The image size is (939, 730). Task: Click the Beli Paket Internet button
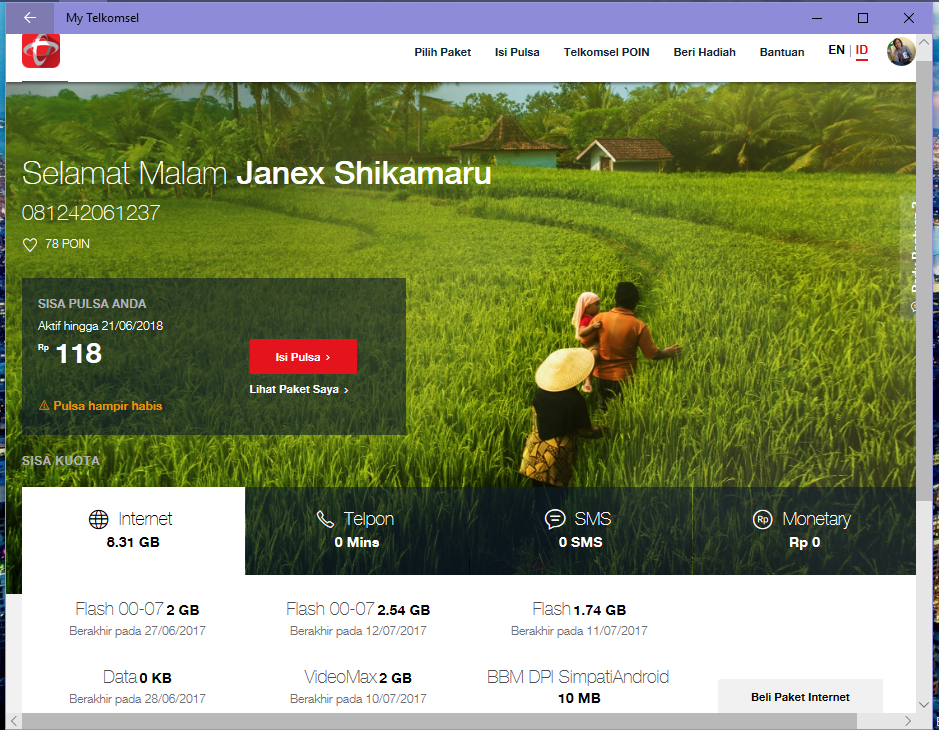click(x=800, y=696)
